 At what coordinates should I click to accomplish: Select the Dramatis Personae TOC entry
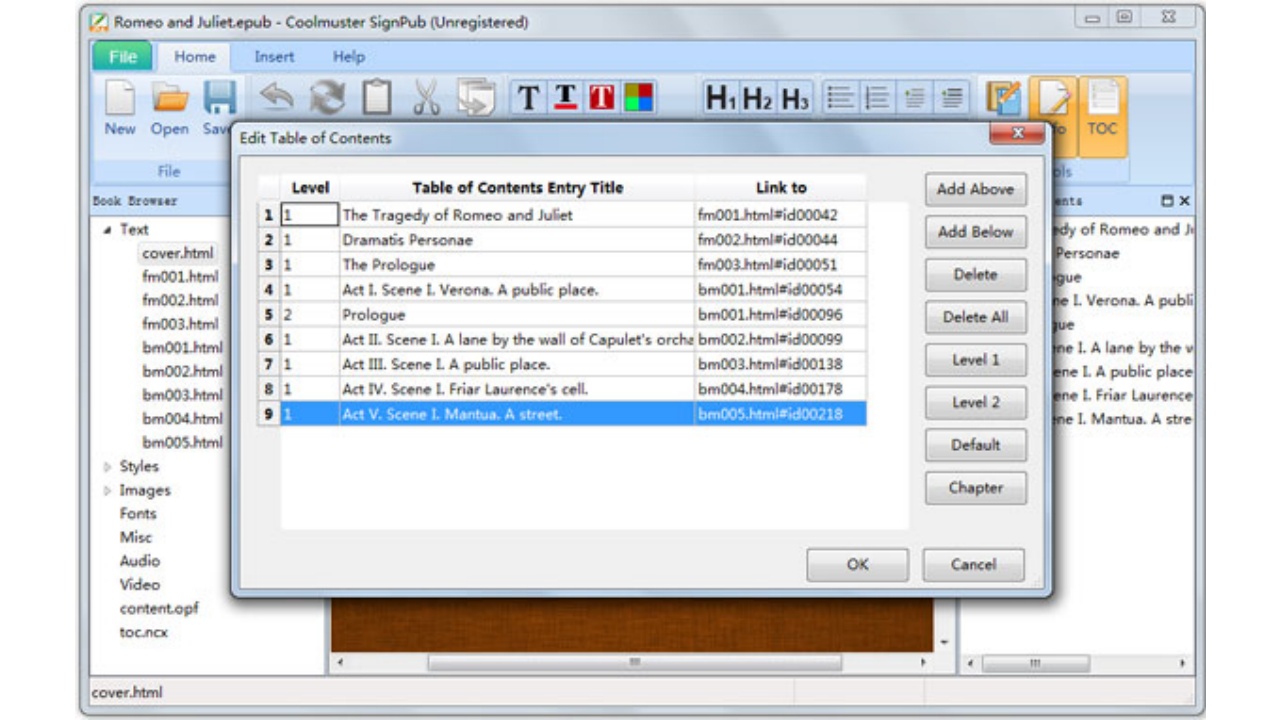point(407,240)
